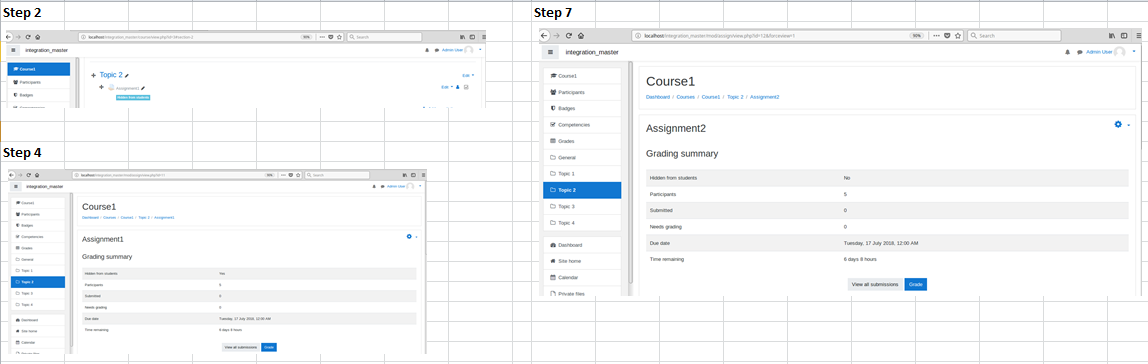Screen dimensions: 1148x364
Task: Select Topic 3 in Step 4 side navigation
Action: pos(38,293)
